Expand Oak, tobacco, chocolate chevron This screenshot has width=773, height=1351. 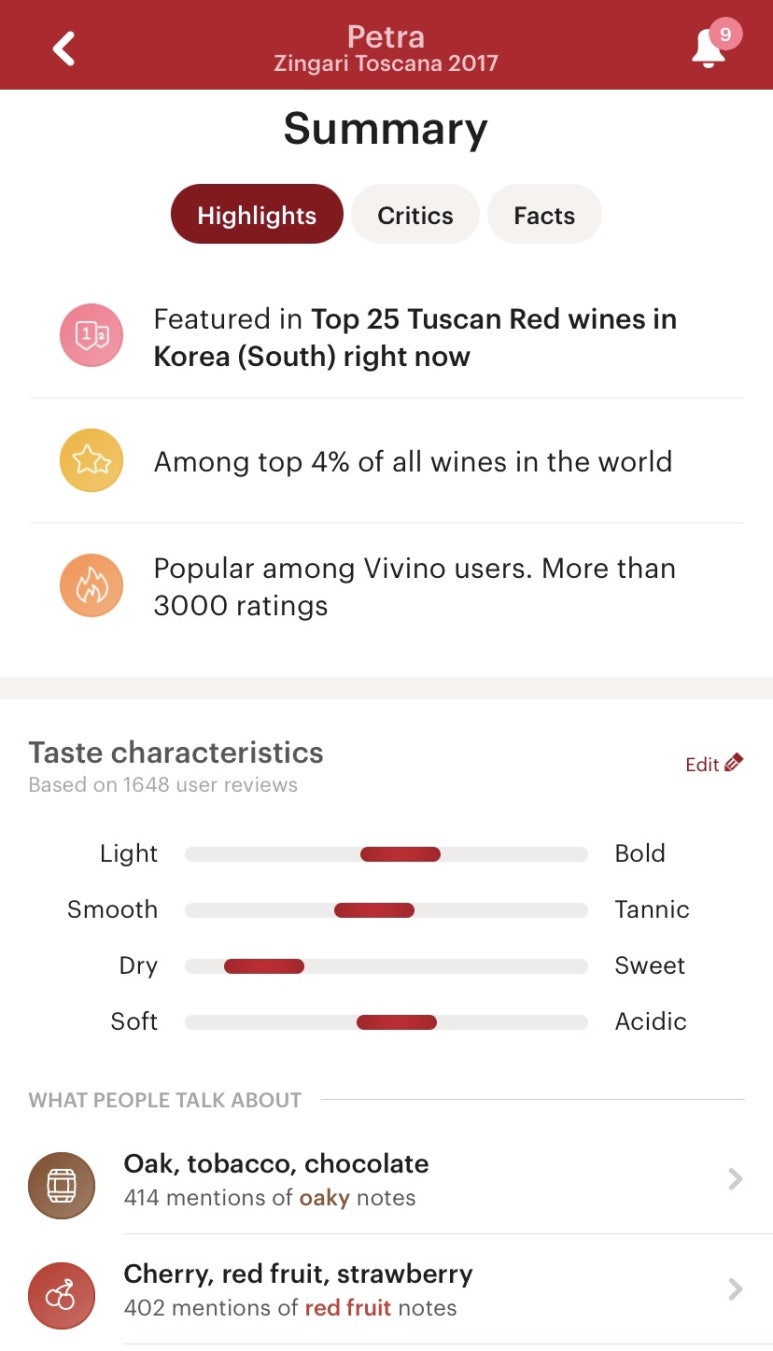click(x=735, y=1180)
